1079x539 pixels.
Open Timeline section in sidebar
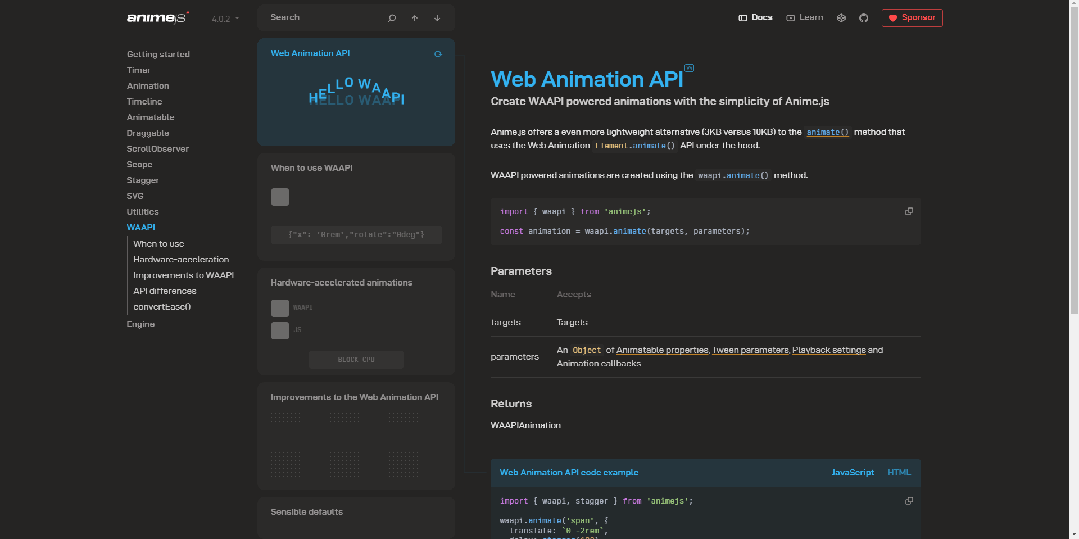[x=145, y=102]
